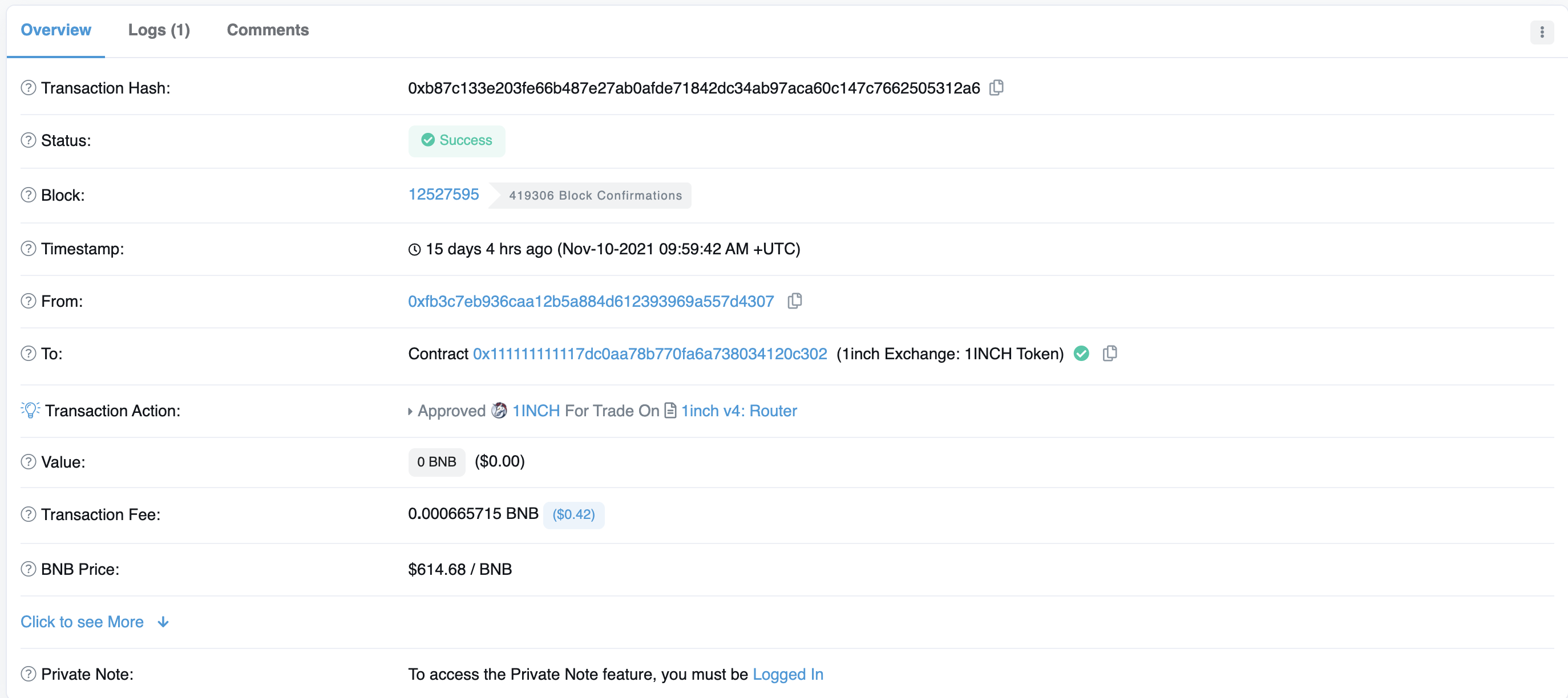This screenshot has width=1568, height=698.
Task: Click help icon beside Value
Action: 29,461
